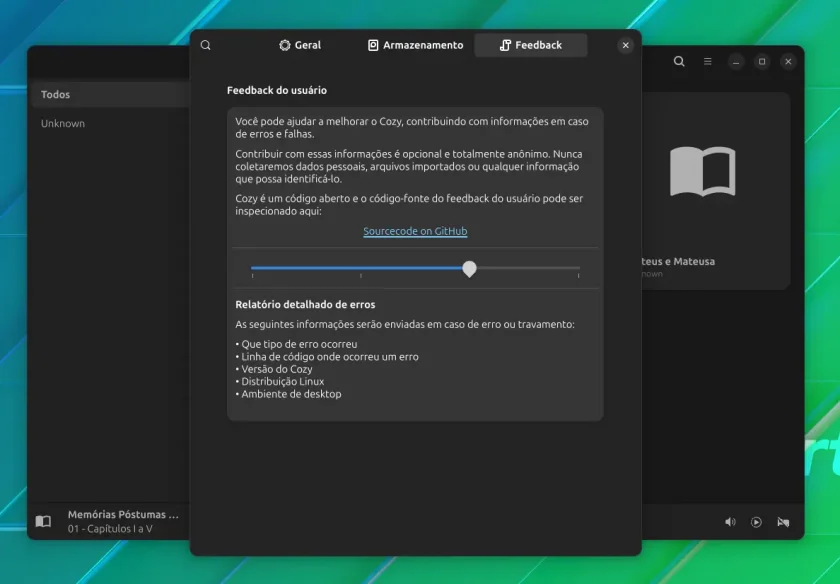Select the Feedback tab
The height and width of the screenshot is (584, 840).
coord(531,46)
